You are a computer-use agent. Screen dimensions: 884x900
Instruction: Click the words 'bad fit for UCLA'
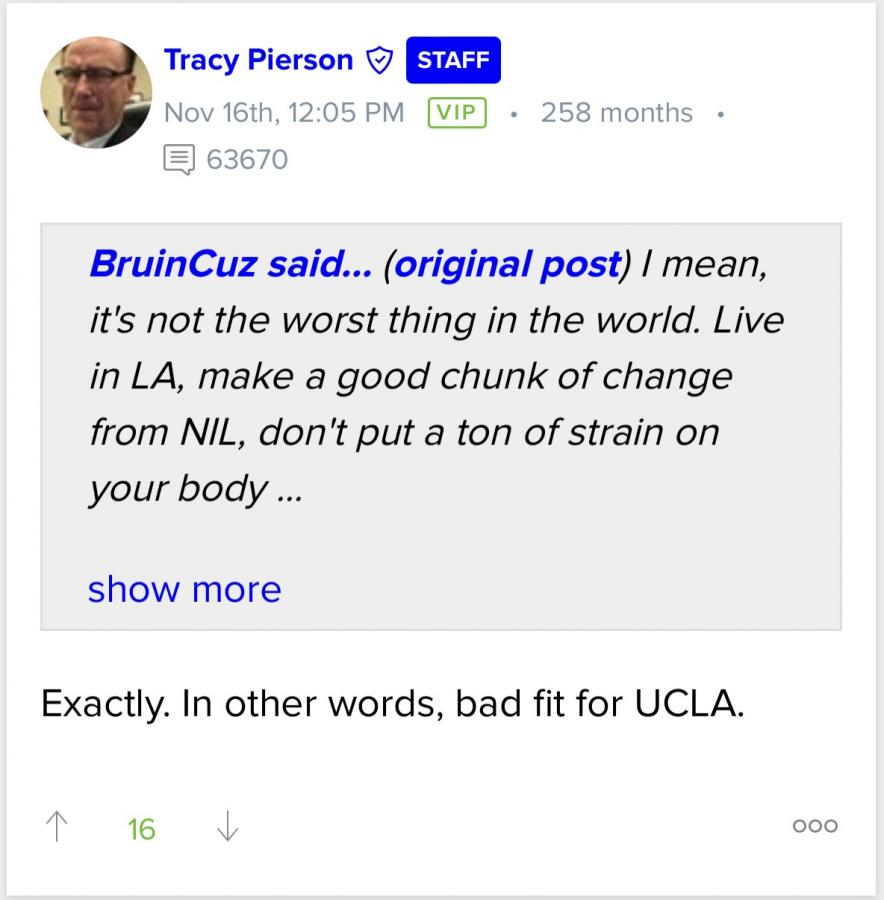click(x=600, y=704)
